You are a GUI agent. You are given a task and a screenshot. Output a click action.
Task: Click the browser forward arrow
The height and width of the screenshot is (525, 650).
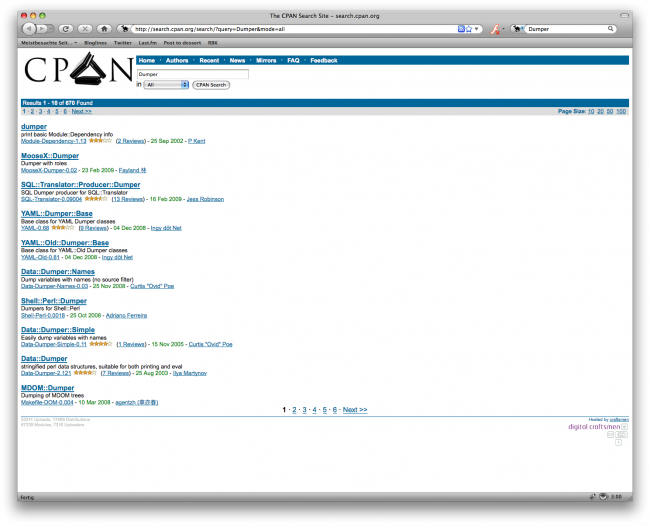point(41,29)
